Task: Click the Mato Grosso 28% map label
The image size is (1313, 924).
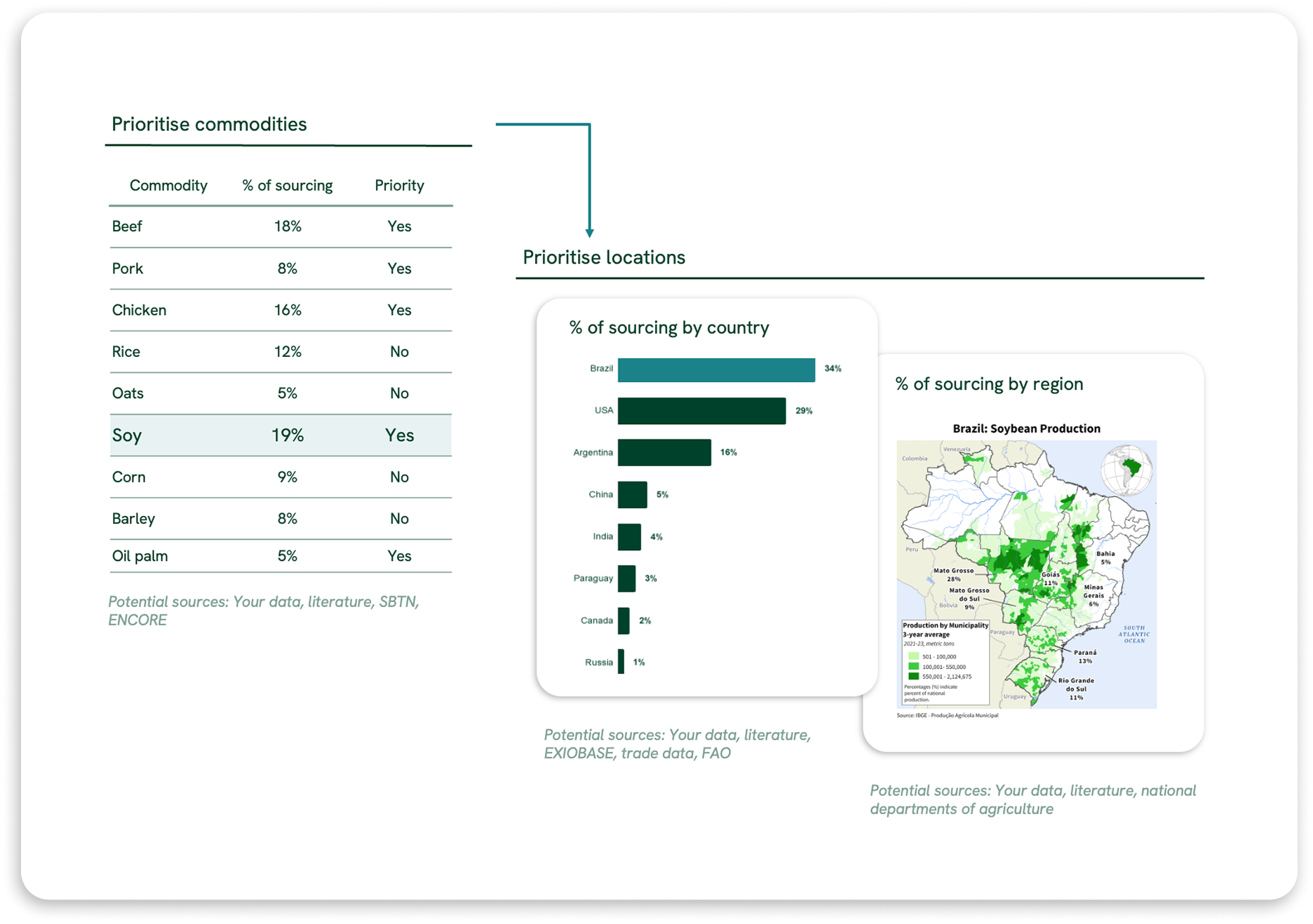Action: click(x=953, y=575)
